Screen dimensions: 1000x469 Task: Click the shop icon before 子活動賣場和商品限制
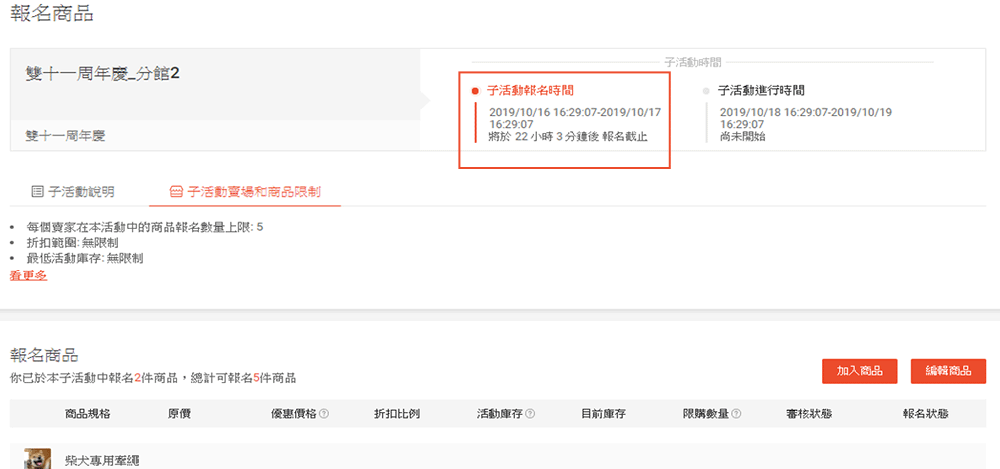pyautogui.click(x=175, y=190)
